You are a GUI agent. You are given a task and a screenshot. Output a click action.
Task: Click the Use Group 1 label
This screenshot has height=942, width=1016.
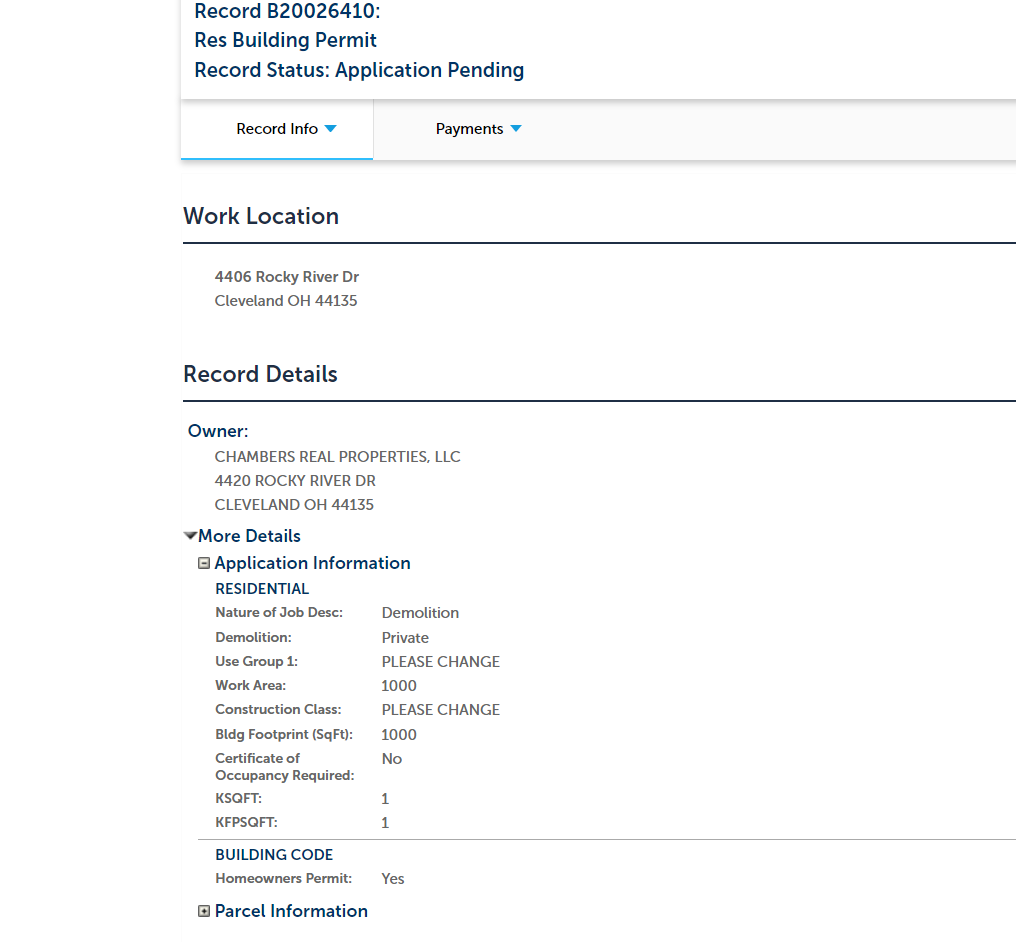tap(256, 661)
